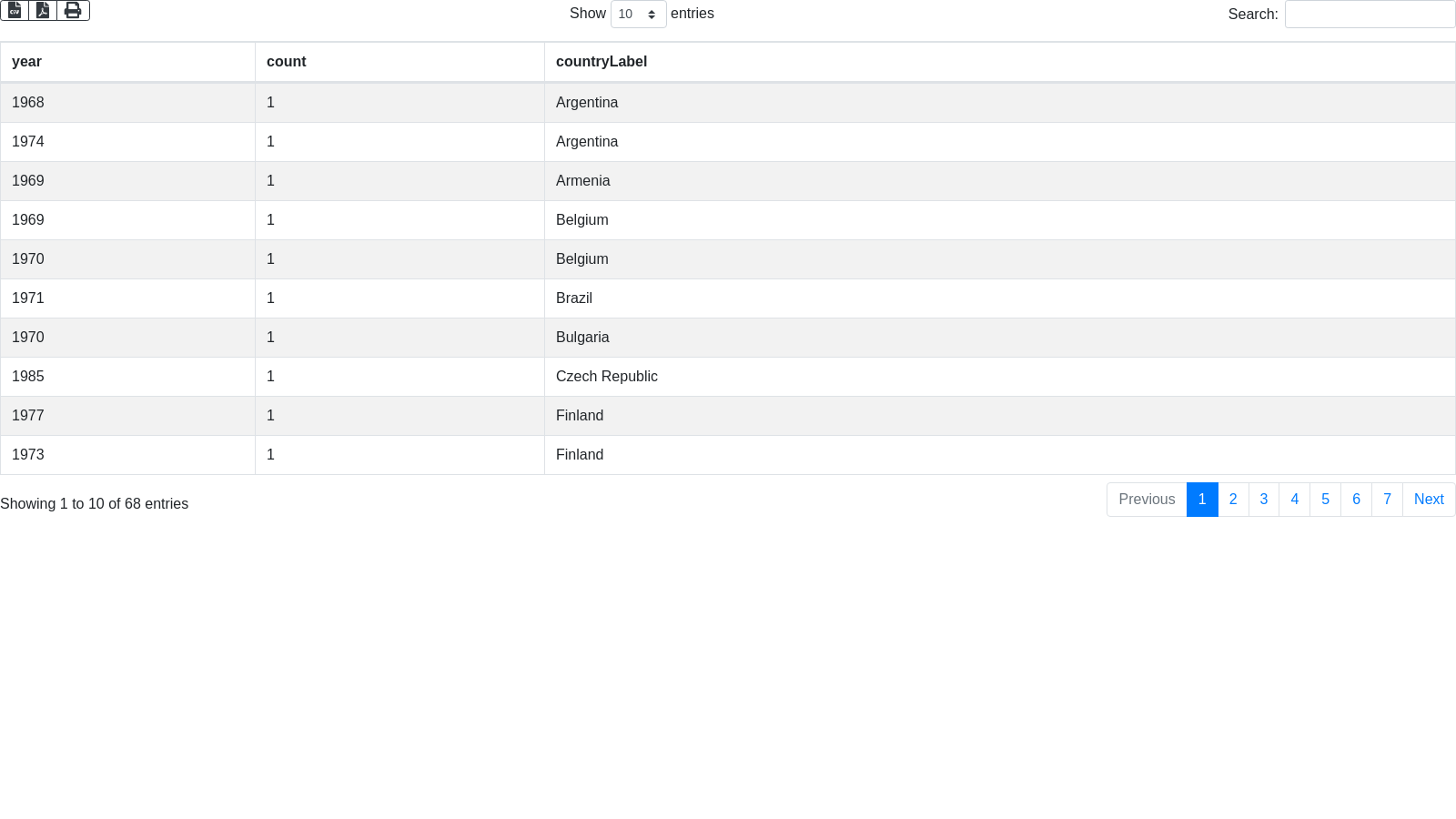Click the Previous pagination button

click(x=1147, y=500)
